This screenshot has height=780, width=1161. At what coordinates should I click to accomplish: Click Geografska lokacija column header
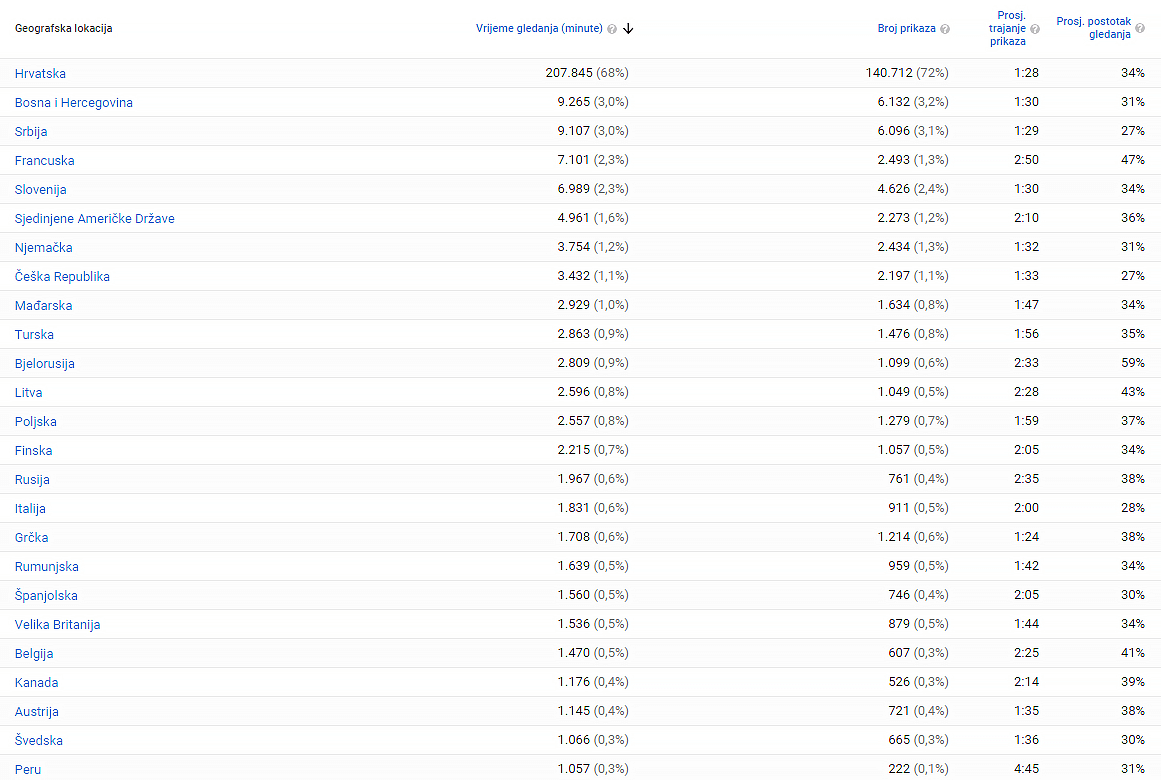point(63,29)
